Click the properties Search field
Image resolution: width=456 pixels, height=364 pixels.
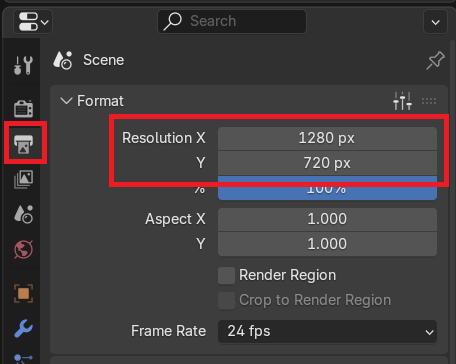[232, 21]
